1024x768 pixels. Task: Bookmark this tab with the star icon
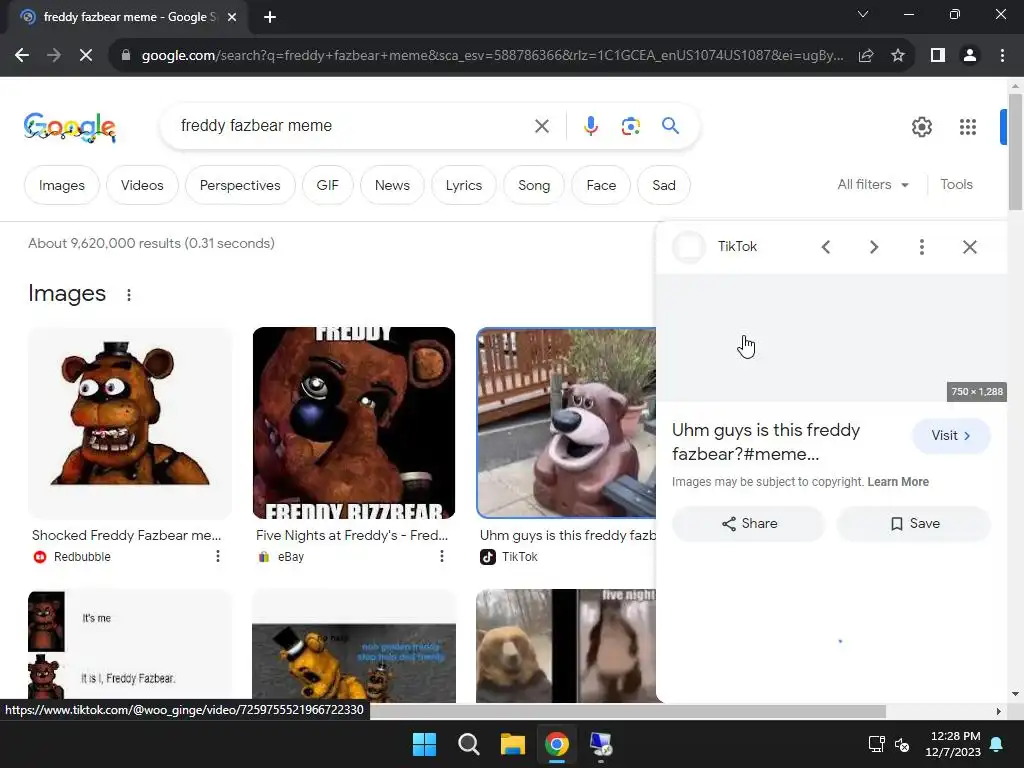pyautogui.click(x=898, y=56)
